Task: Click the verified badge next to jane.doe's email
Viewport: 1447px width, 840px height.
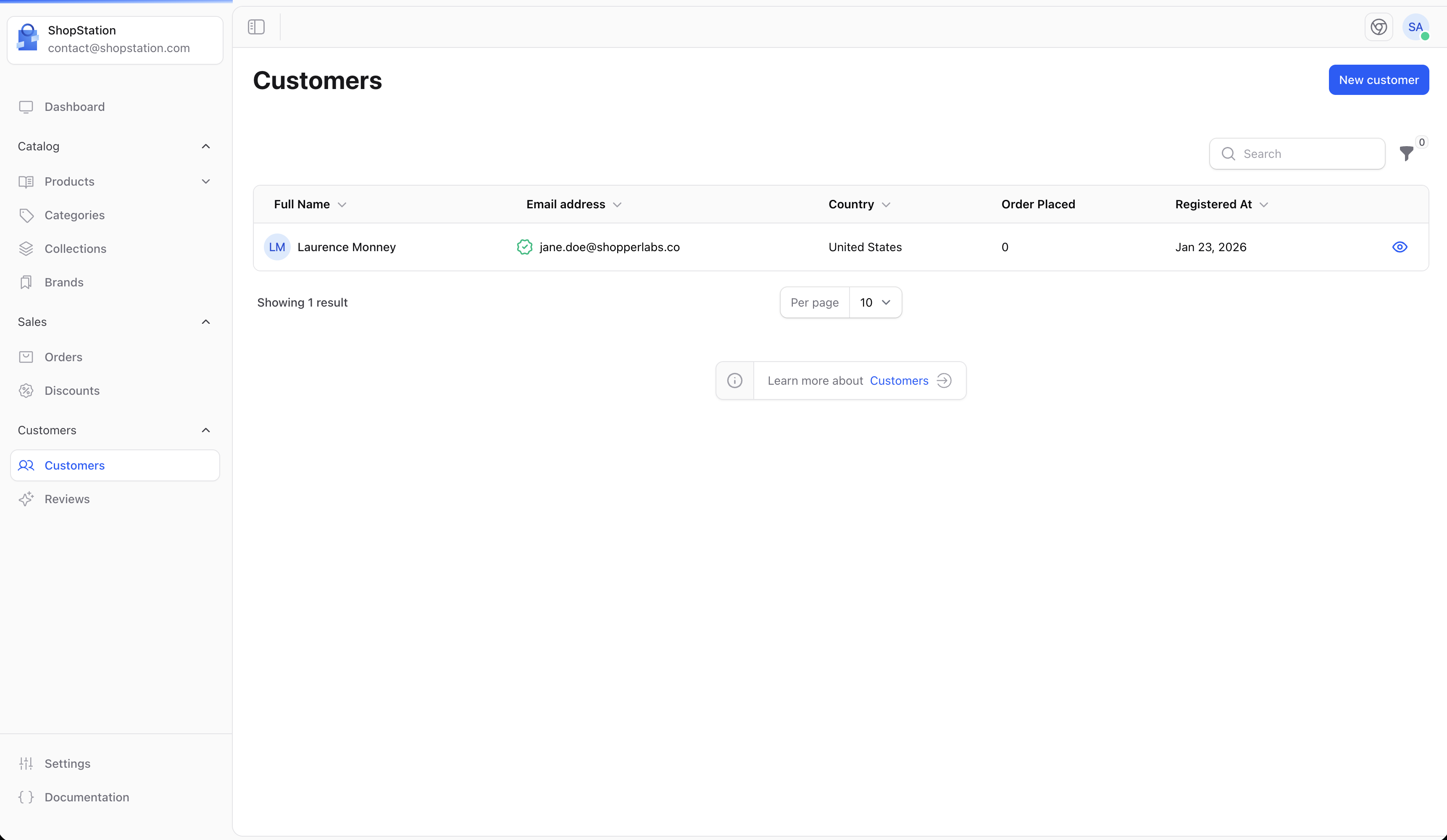Action: [x=524, y=247]
